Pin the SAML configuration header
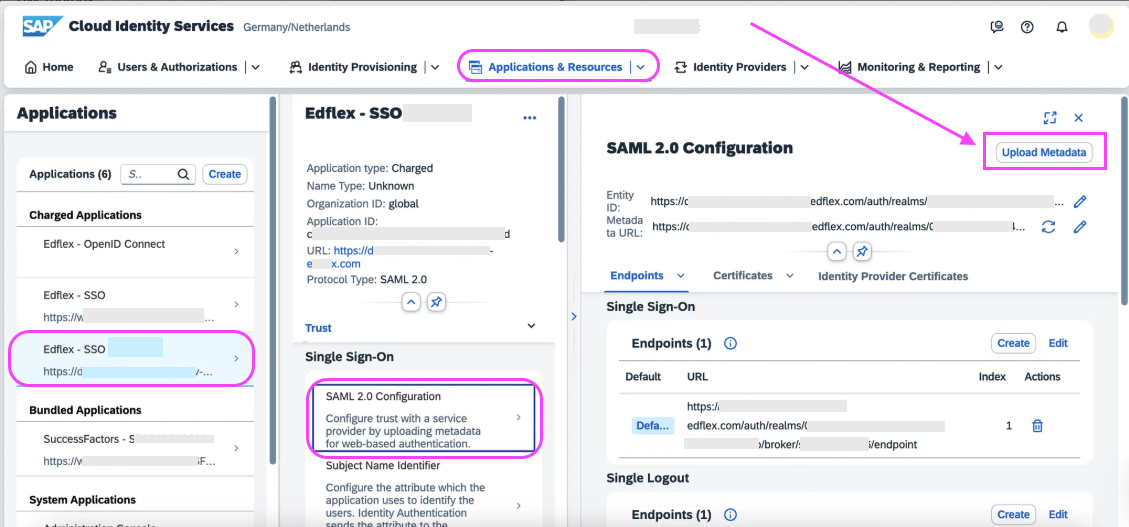The image size is (1129, 527). (x=862, y=251)
